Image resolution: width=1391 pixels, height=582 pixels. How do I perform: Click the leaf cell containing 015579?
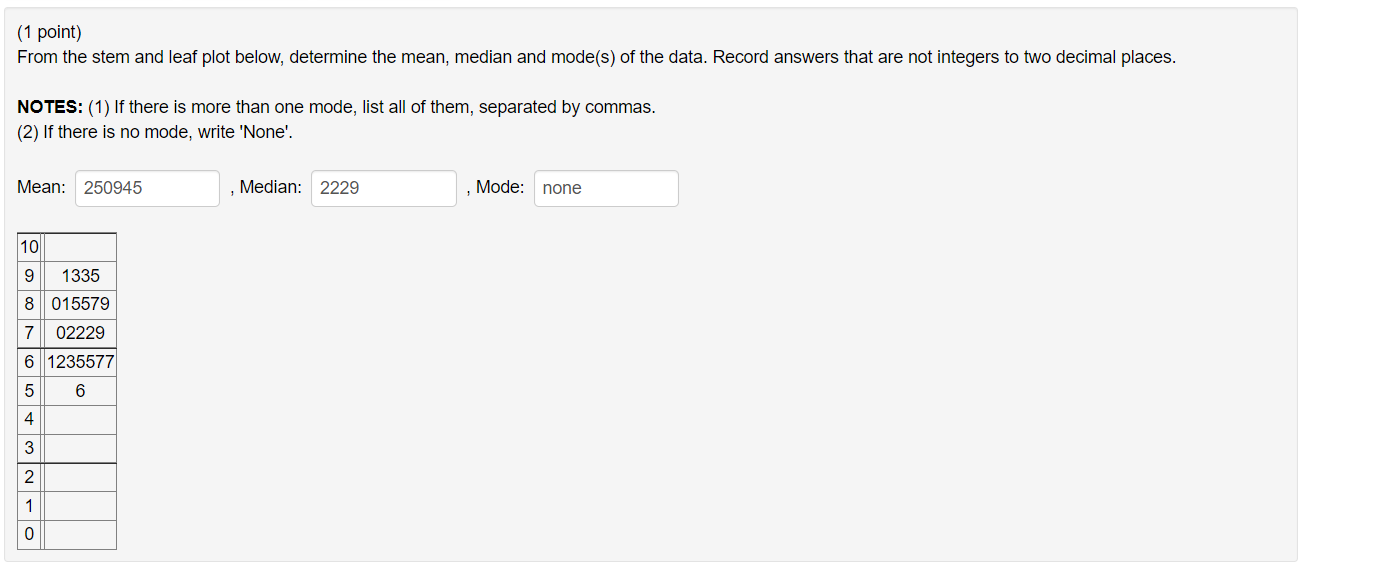79,303
